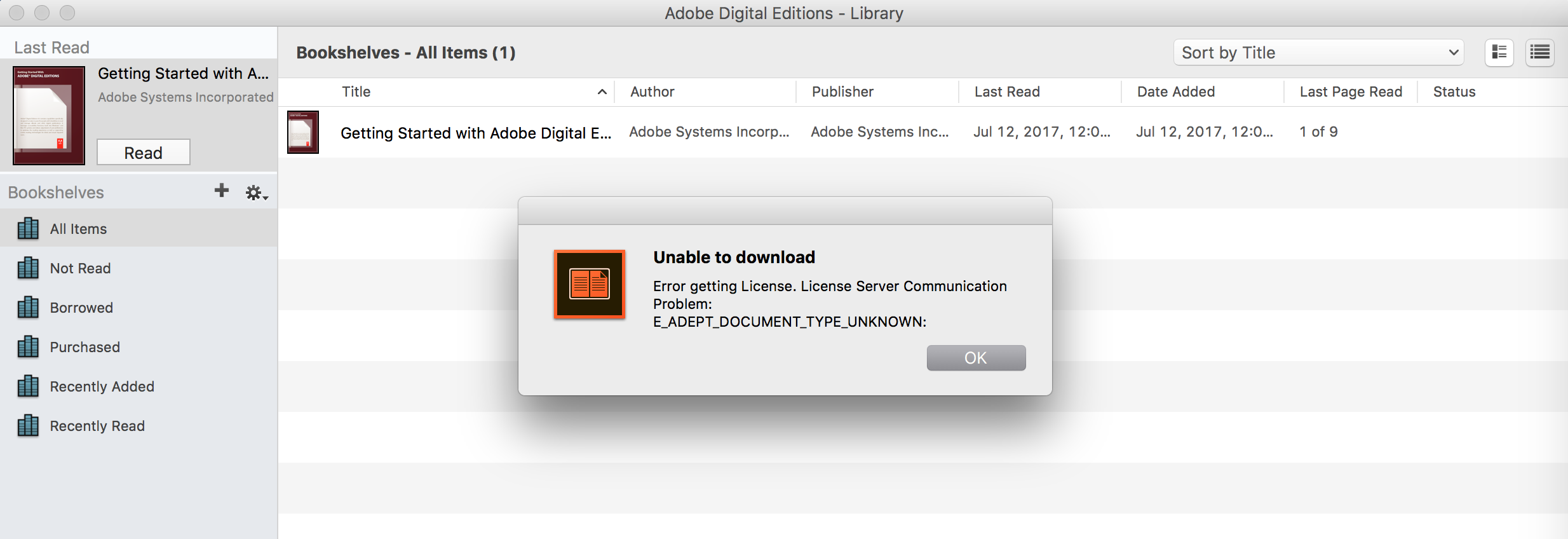Select the Getting Started with Adobe Digital Editions row
The width and height of the screenshot is (1568, 539).
(x=475, y=133)
